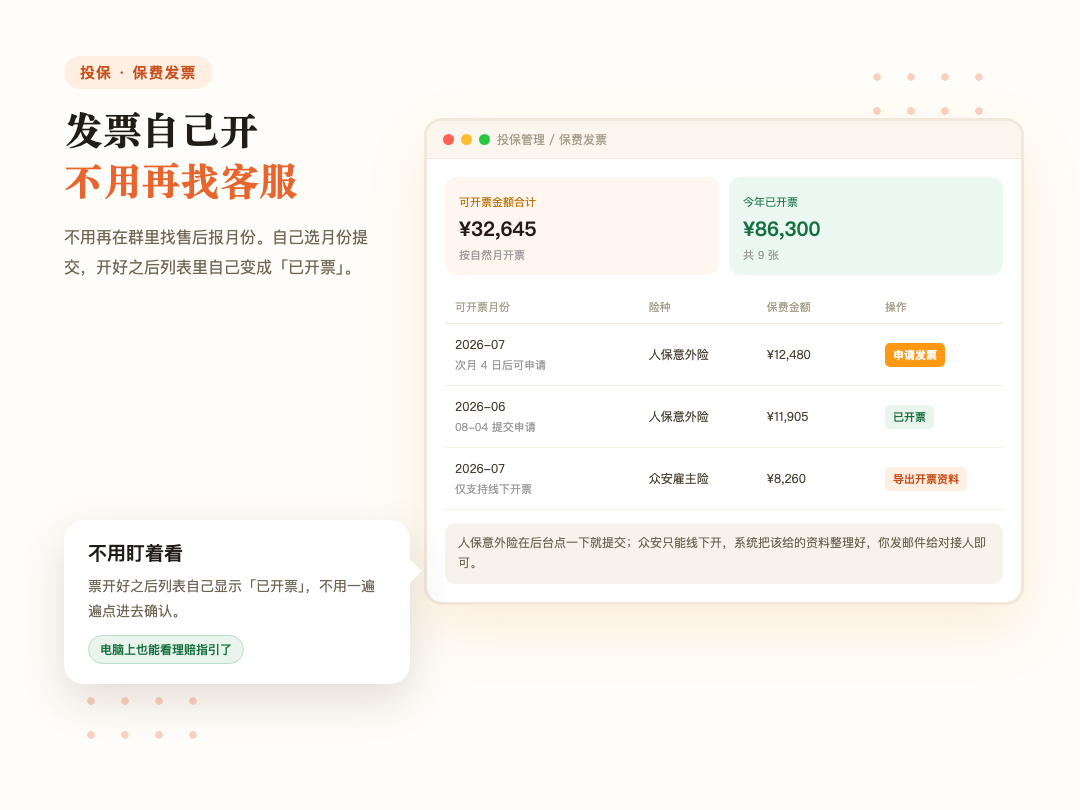Click the 险种 column header
This screenshot has height=810, width=1080.
[659, 307]
